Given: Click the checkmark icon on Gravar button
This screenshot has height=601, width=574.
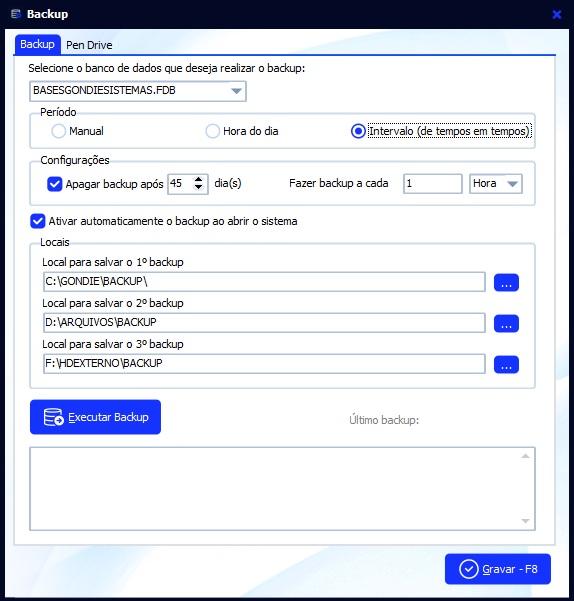Looking at the screenshot, I should click(x=468, y=569).
